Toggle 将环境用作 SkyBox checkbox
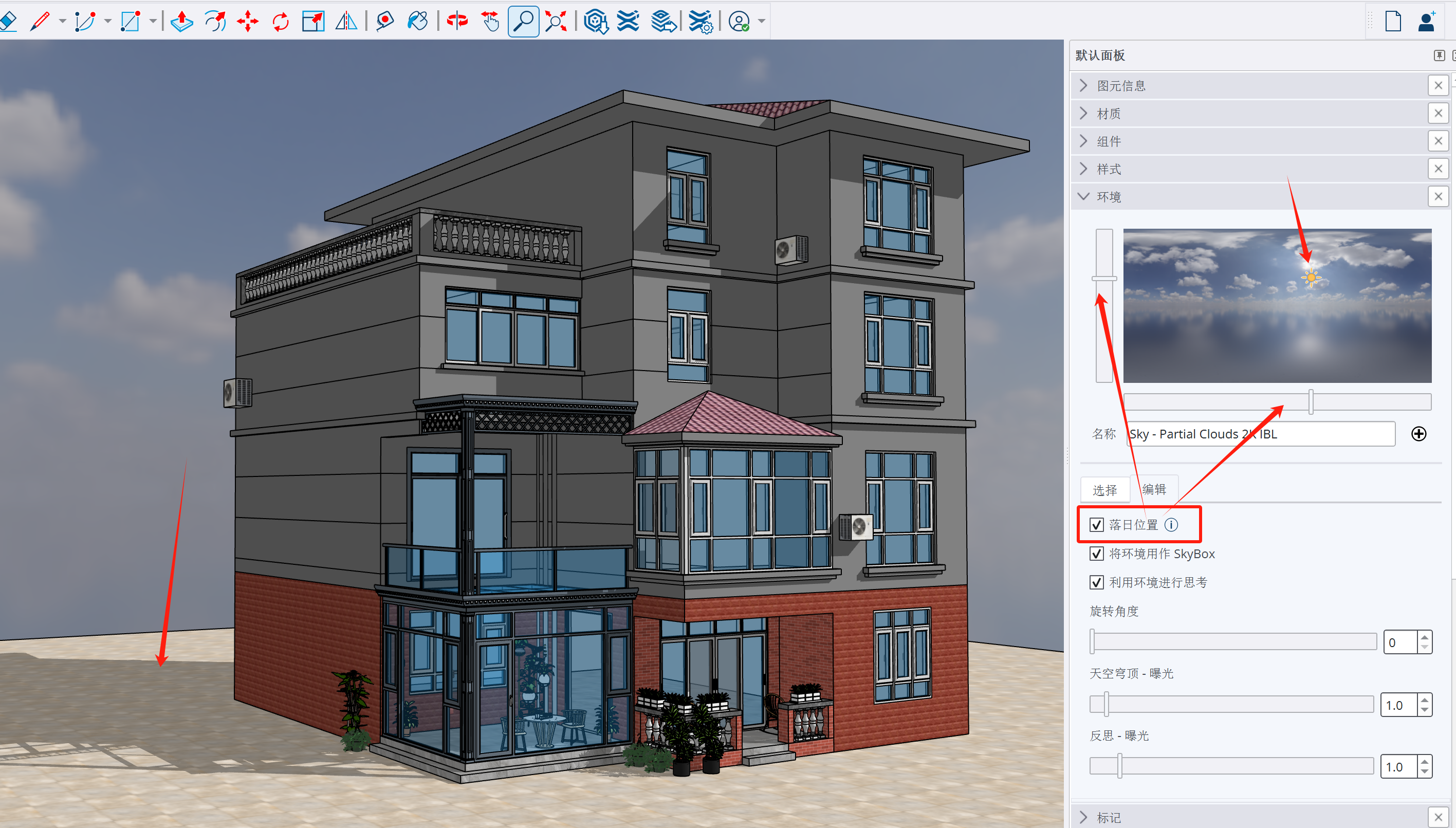Image resolution: width=1456 pixels, height=828 pixels. [x=1096, y=554]
